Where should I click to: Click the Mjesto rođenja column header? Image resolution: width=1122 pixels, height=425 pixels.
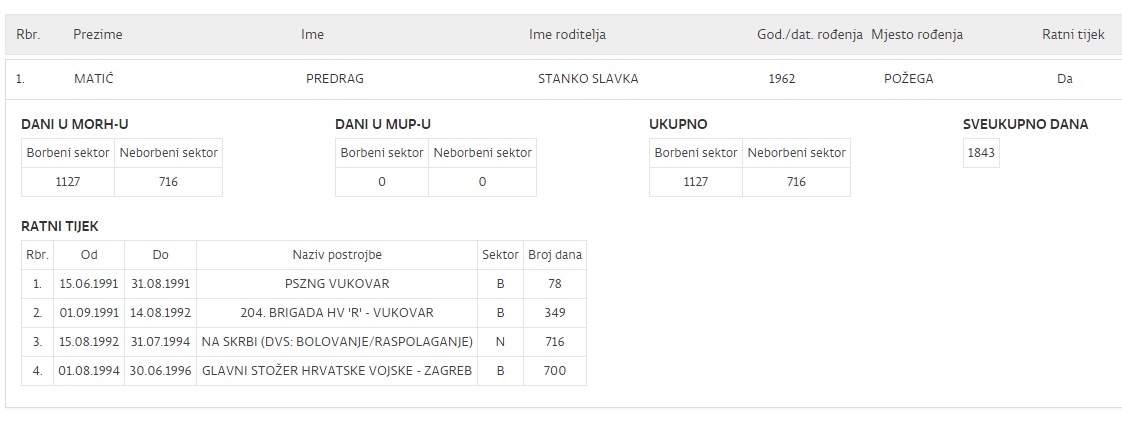coord(917,35)
